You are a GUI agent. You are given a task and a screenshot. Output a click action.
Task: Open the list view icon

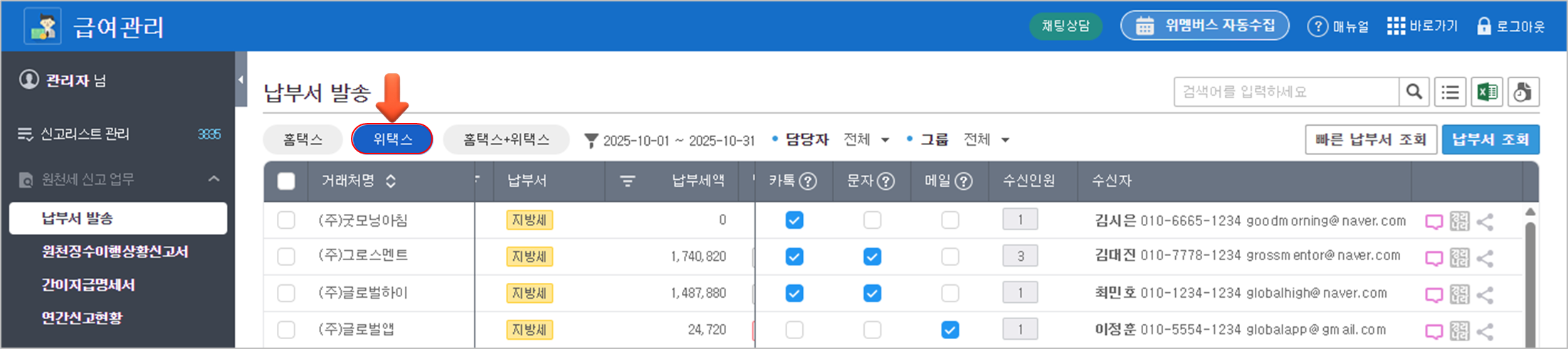pyautogui.click(x=1451, y=92)
